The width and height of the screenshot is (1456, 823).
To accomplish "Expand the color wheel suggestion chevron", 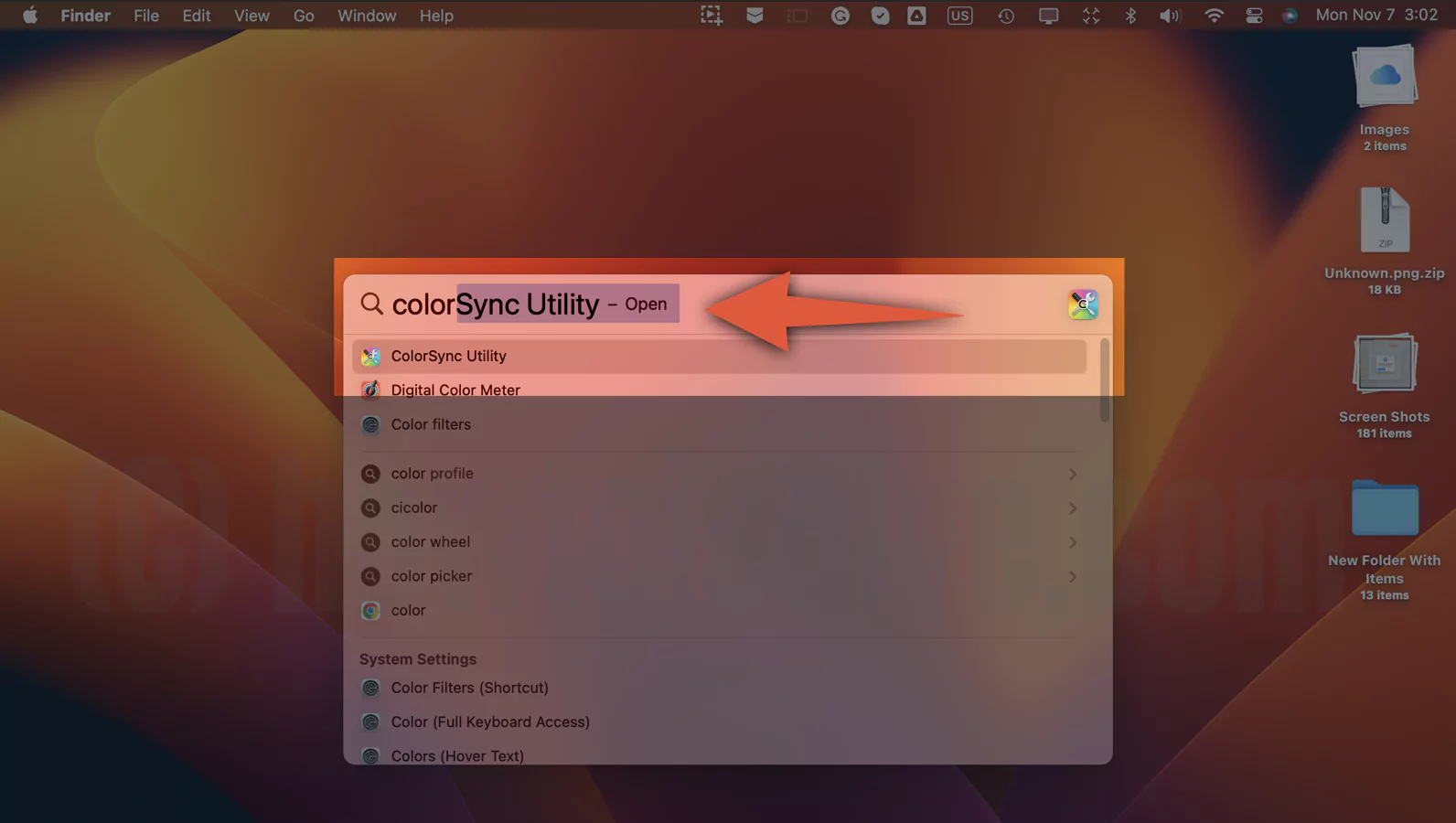I will click(1072, 542).
